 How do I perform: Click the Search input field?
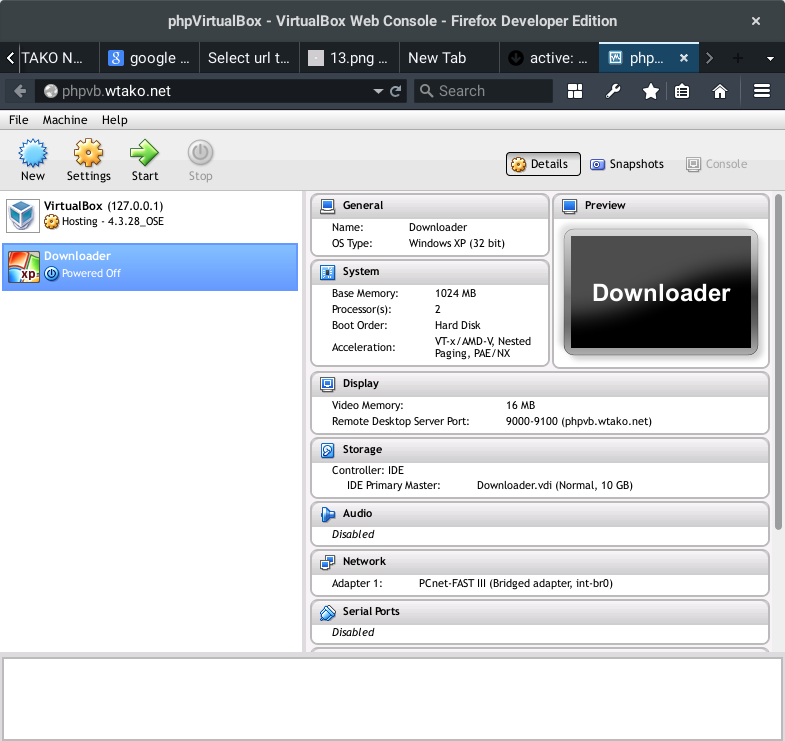(483, 91)
